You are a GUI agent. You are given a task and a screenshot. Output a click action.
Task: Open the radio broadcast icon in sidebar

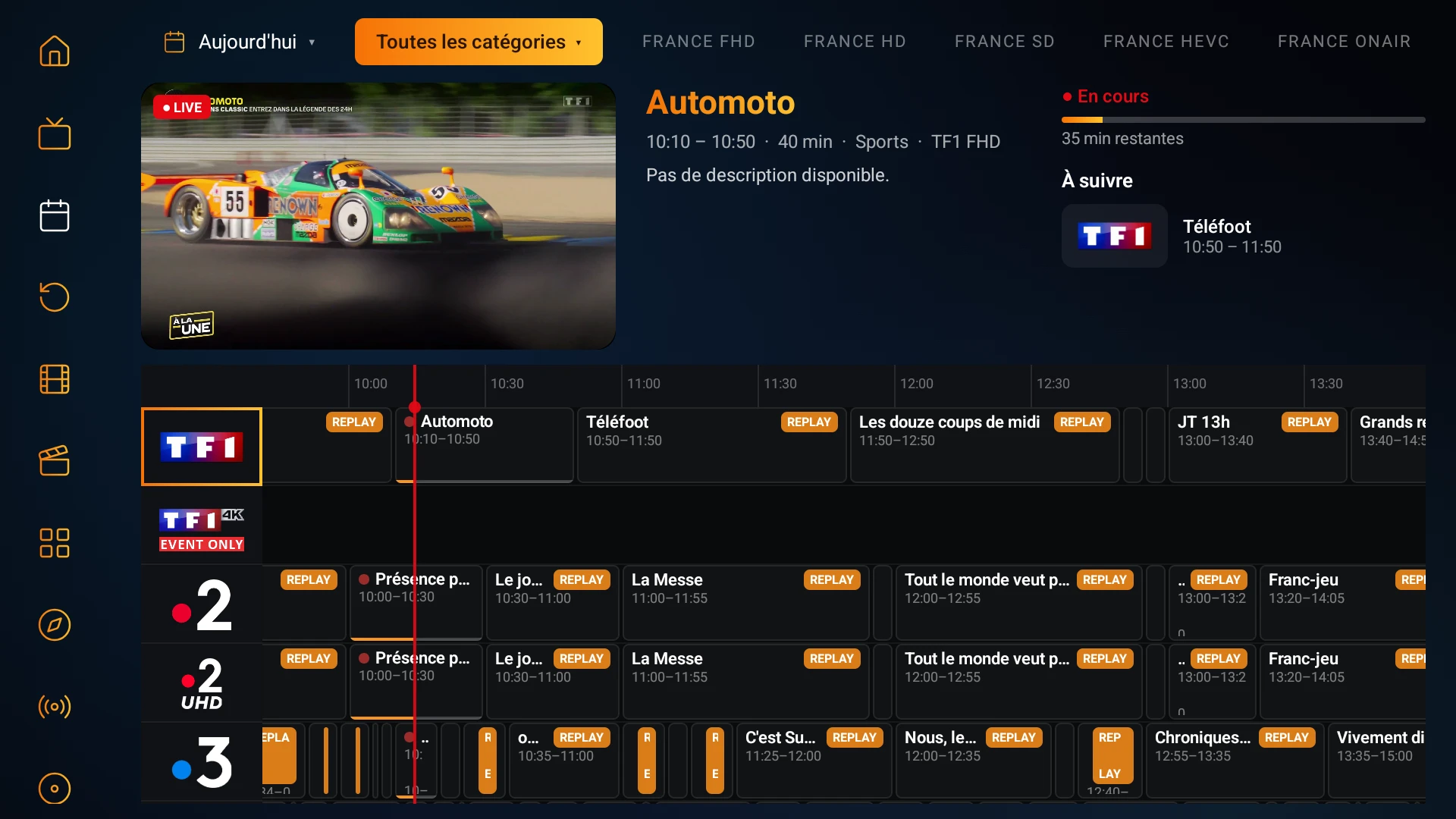[55, 707]
